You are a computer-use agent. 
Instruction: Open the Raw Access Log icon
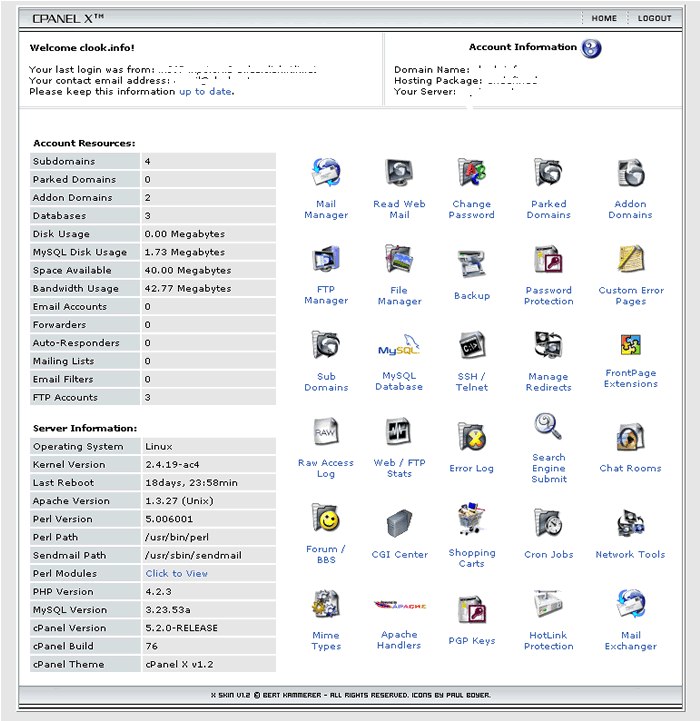point(326,431)
